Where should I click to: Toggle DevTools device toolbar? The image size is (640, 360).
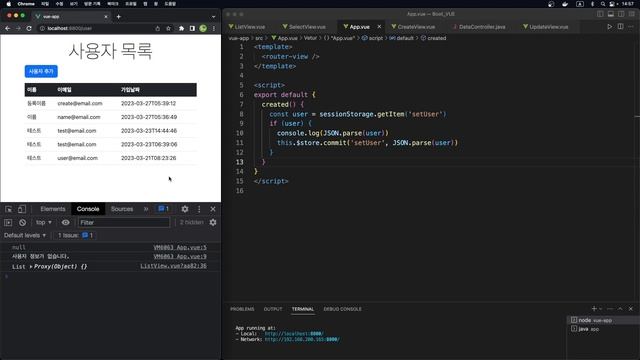(x=22, y=209)
